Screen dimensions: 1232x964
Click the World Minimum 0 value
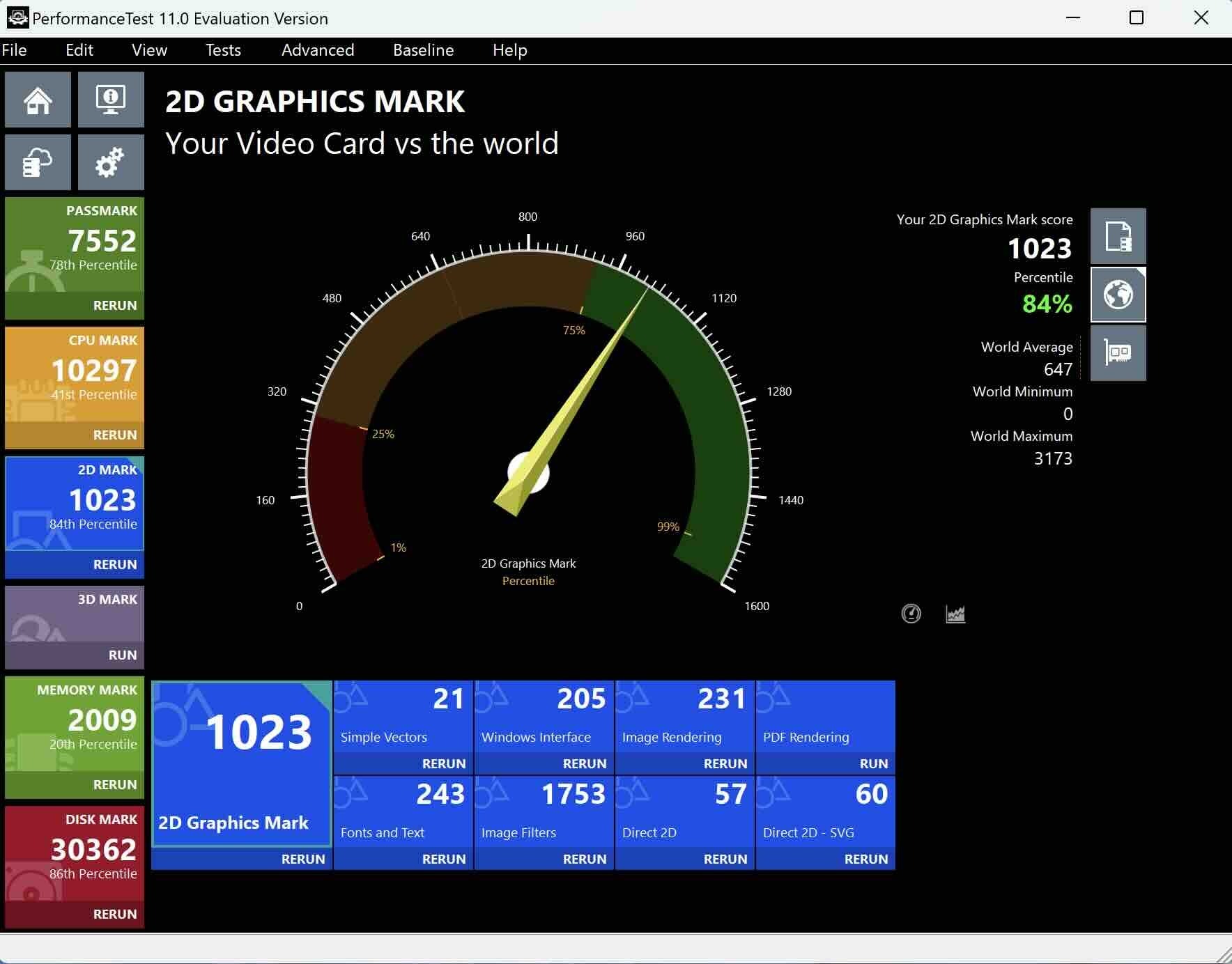(1068, 414)
